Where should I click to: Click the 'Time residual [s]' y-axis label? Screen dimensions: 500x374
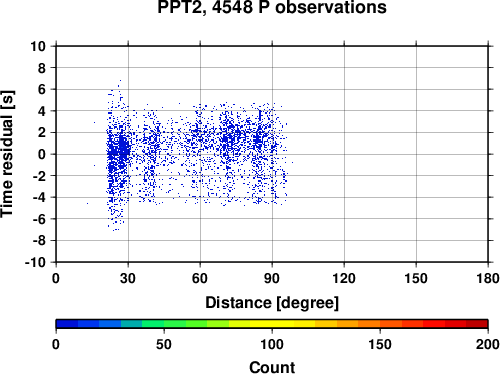coord(7,154)
